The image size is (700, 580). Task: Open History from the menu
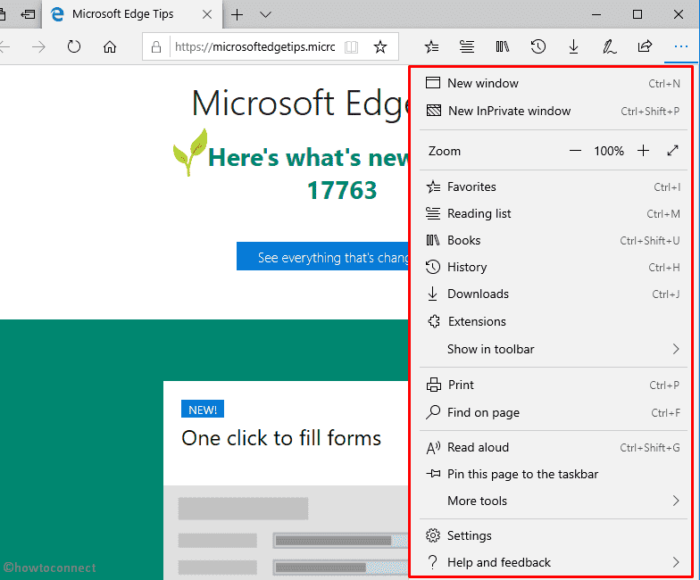pyautogui.click(x=553, y=267)
